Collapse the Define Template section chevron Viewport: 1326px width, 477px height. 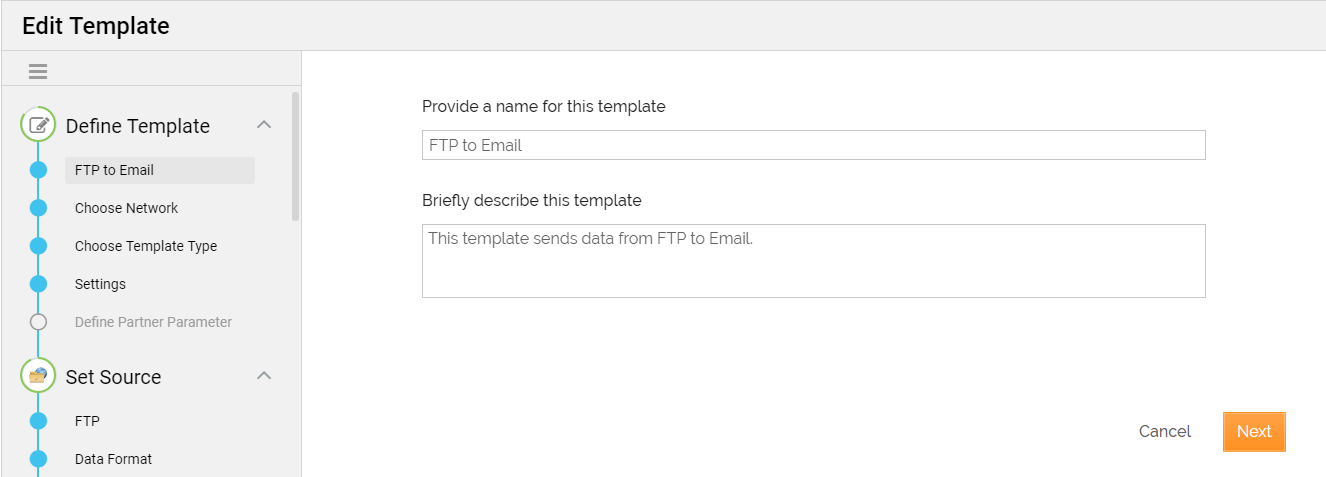pos(264,125)
